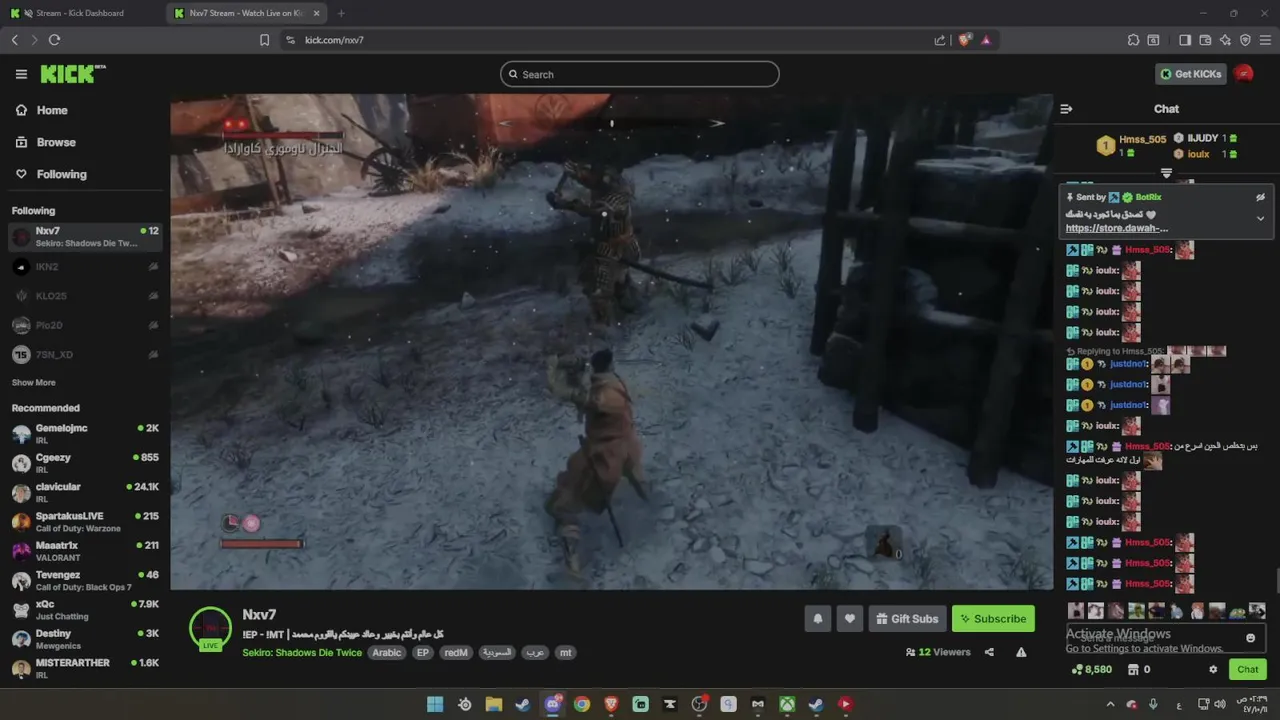The height and width of the screenshot is (720, 1280).
Task: Click Get KICKs button
Action: click(1190, 74)
